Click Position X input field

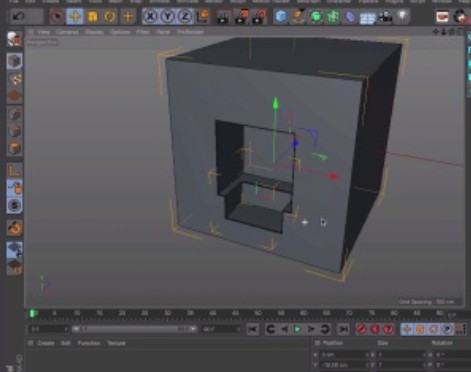tap(344, 355)
